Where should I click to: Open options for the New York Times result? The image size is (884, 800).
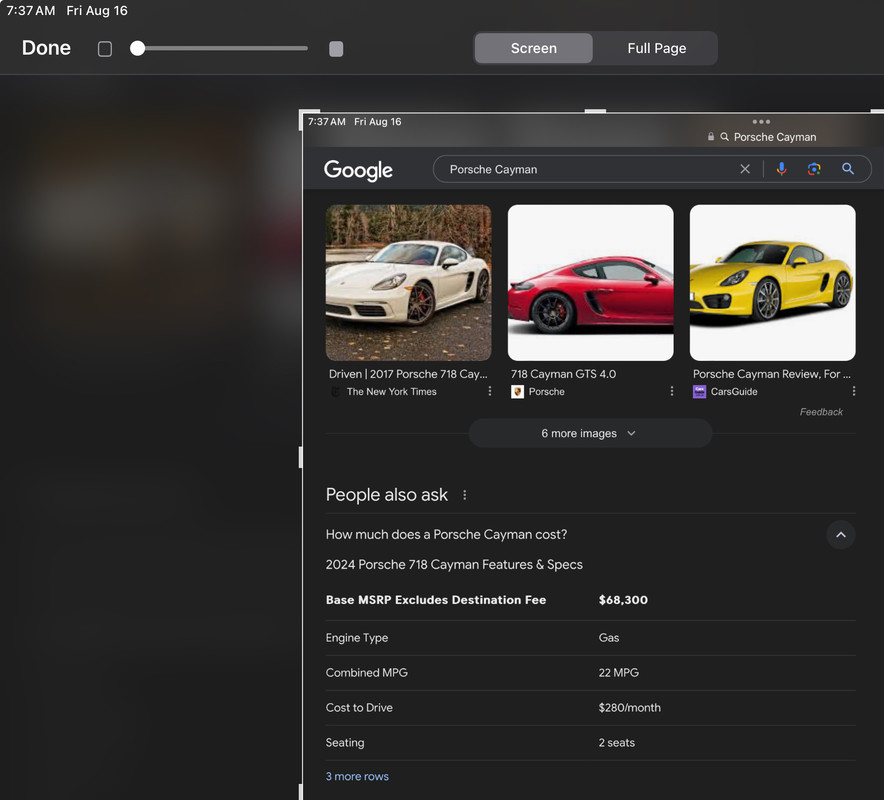click(x=489, y=391)
